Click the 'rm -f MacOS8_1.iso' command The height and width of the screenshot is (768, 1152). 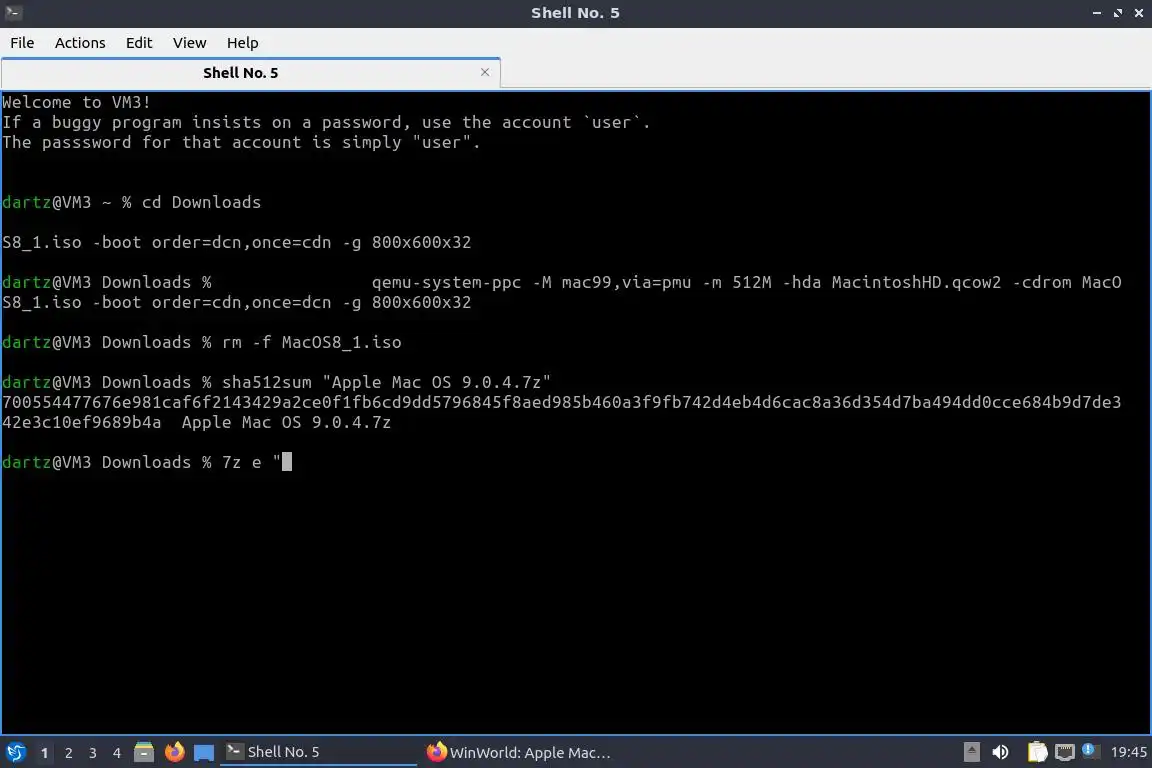(312, 342)
